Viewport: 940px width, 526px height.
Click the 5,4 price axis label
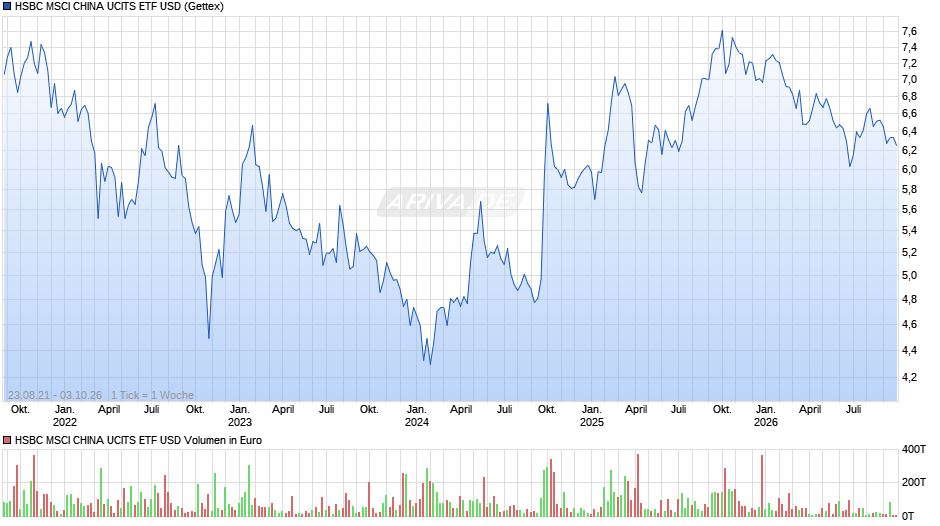[909, 231]
